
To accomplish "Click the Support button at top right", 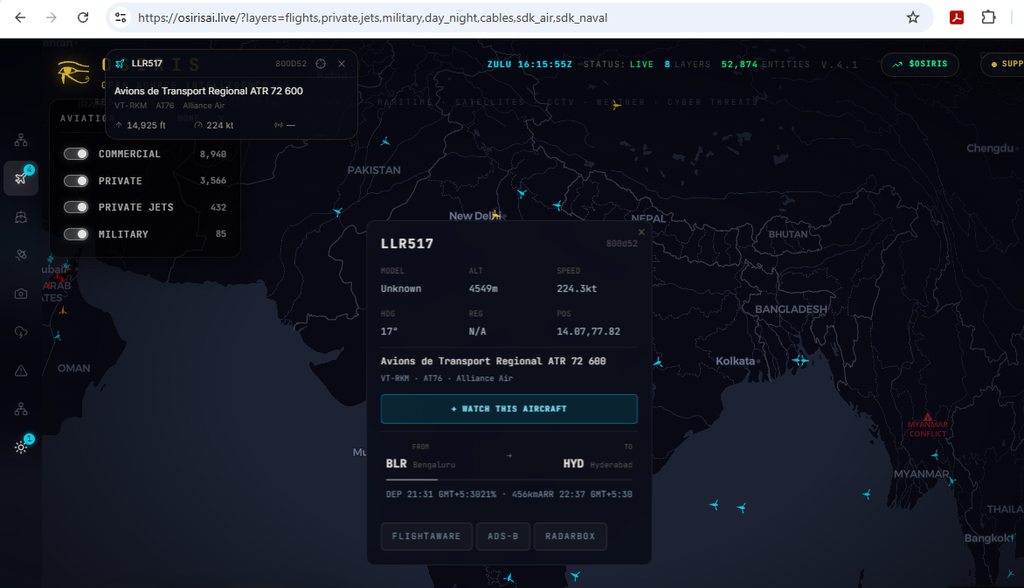I will (1003, 64).
